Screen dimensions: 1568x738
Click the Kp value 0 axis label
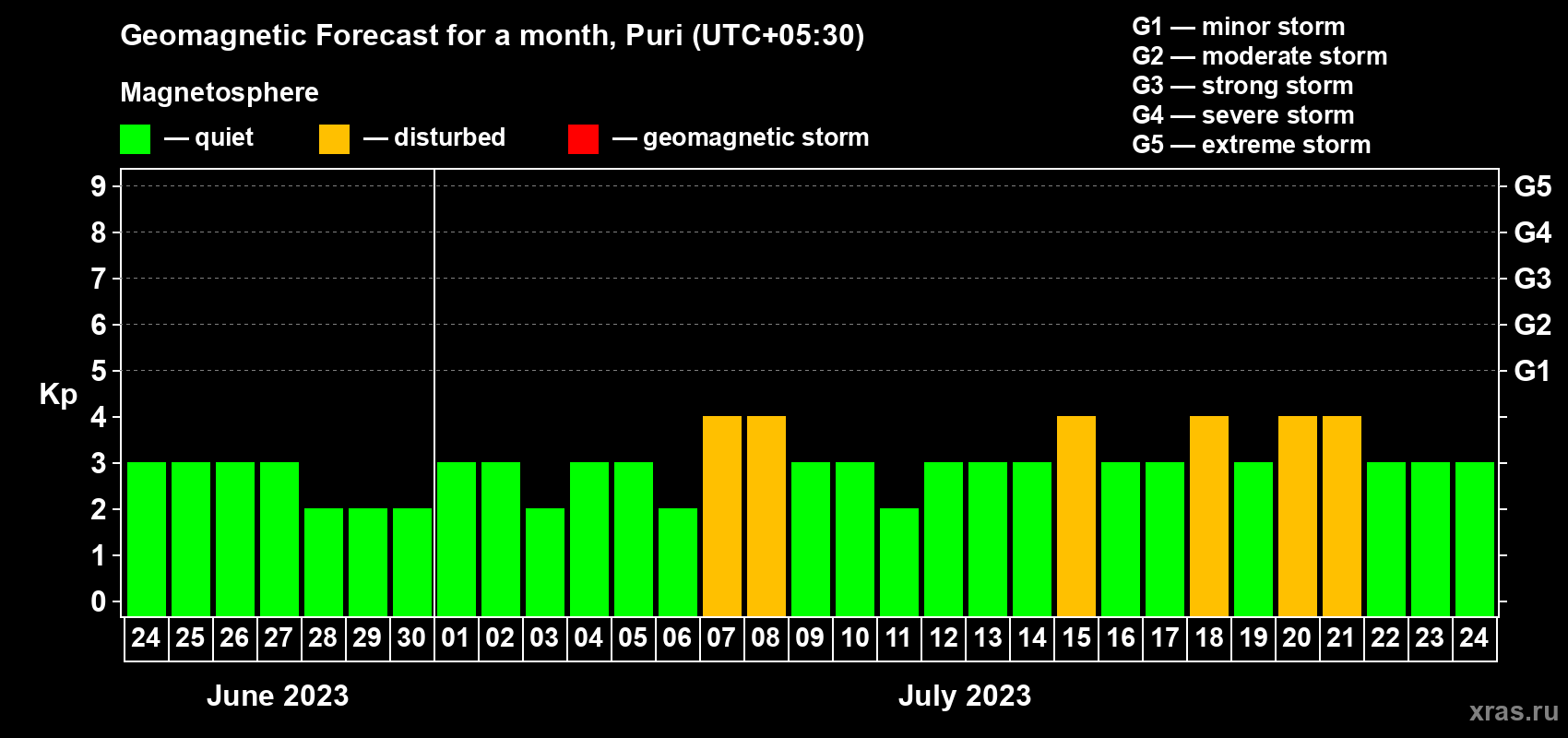click(x=99, y=602)
